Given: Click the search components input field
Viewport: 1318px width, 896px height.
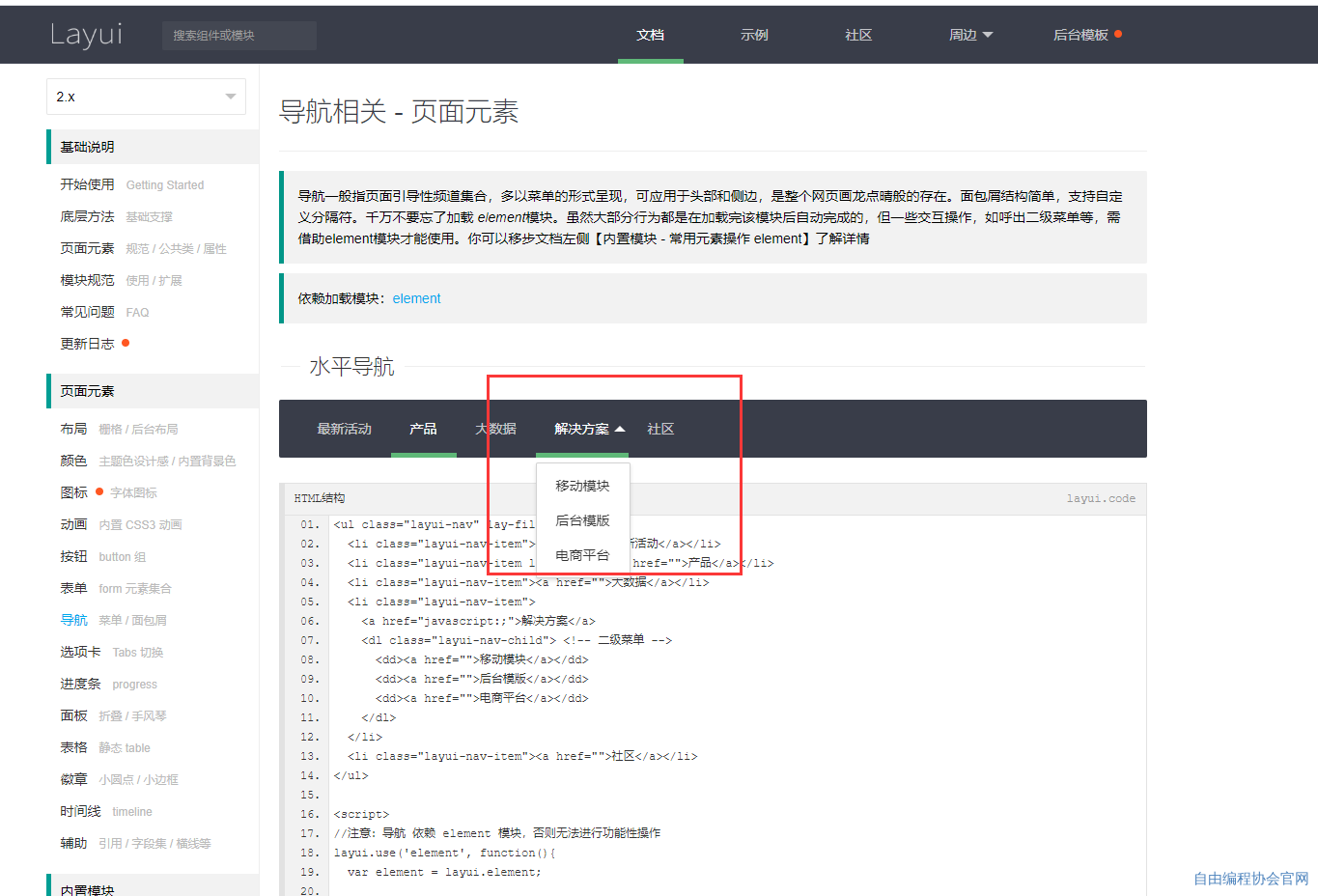Looking at the screenshot, I should [x=239, y=35].
